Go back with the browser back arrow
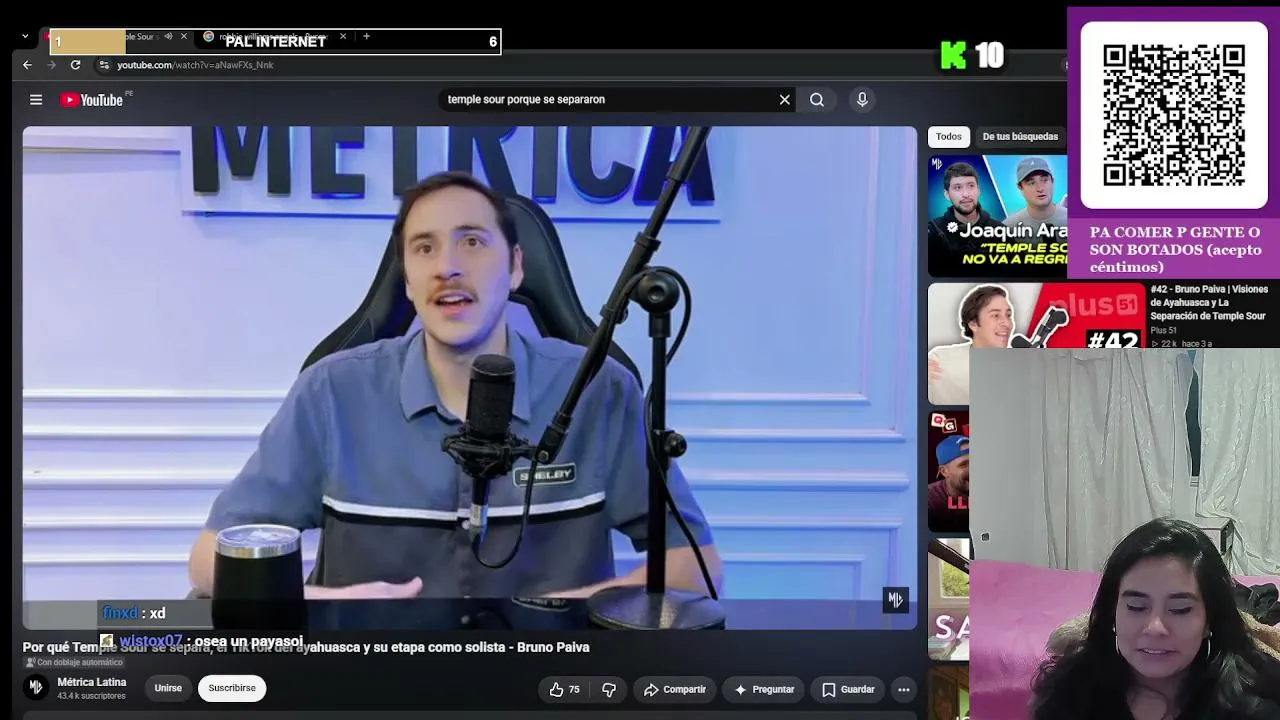Viewport: 1280px width, 720px height. [27, 65]
